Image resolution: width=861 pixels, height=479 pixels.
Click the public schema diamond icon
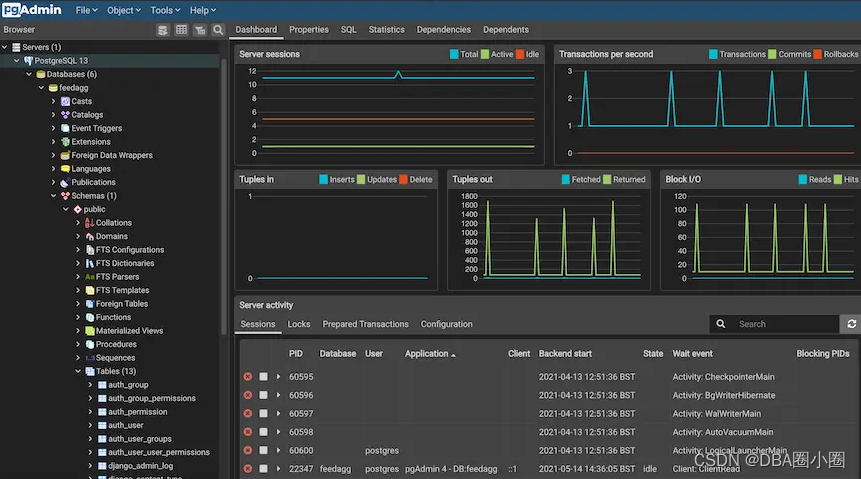pos(77,209)
